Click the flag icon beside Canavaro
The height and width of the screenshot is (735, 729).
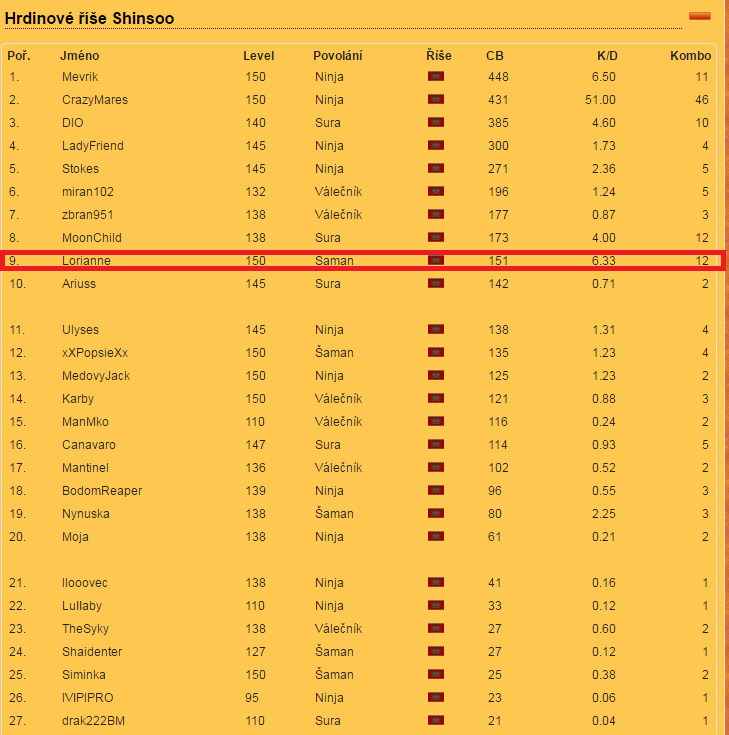(436, 445)
